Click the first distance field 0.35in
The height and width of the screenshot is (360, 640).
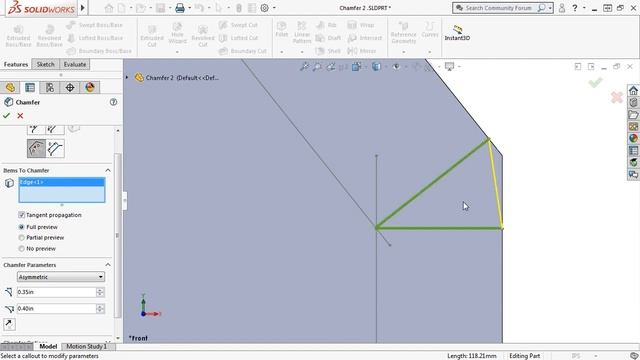coord(56,292)
